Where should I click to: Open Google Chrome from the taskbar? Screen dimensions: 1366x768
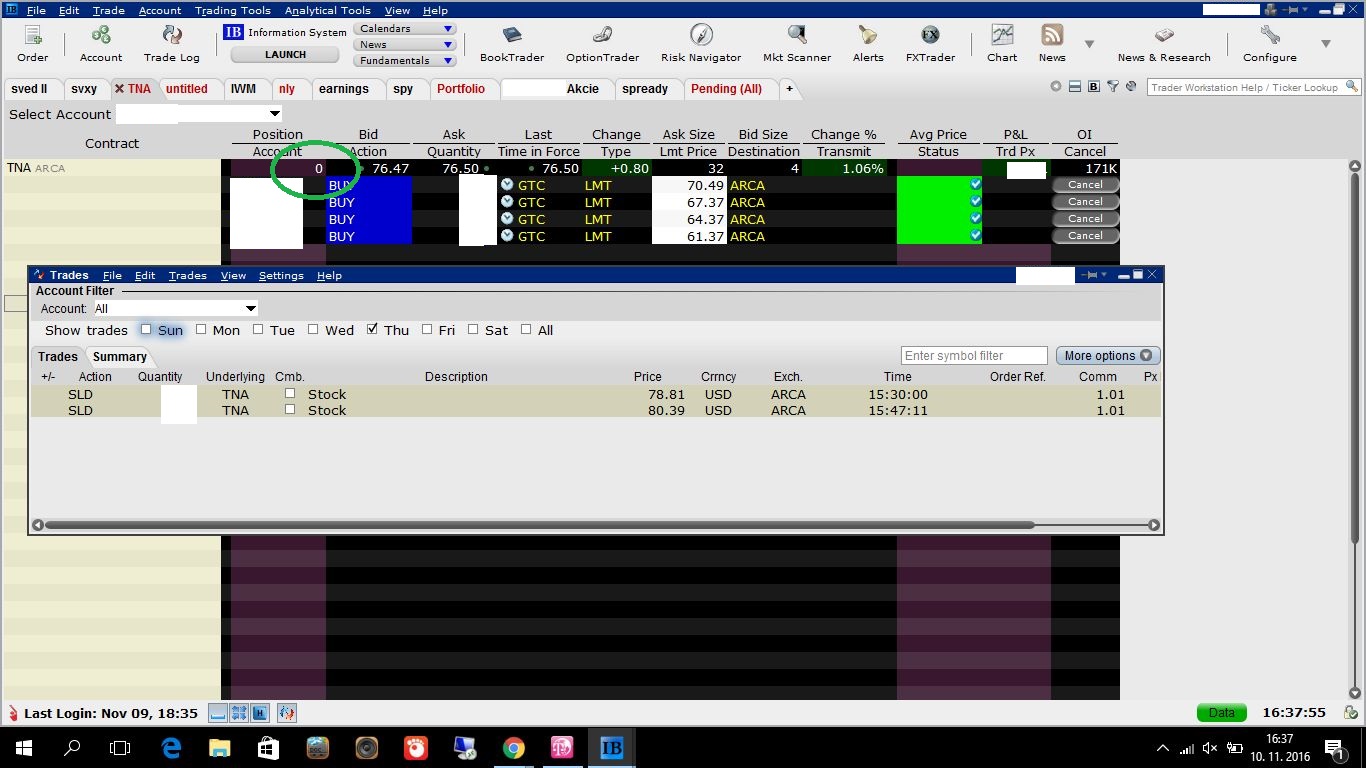514,748
